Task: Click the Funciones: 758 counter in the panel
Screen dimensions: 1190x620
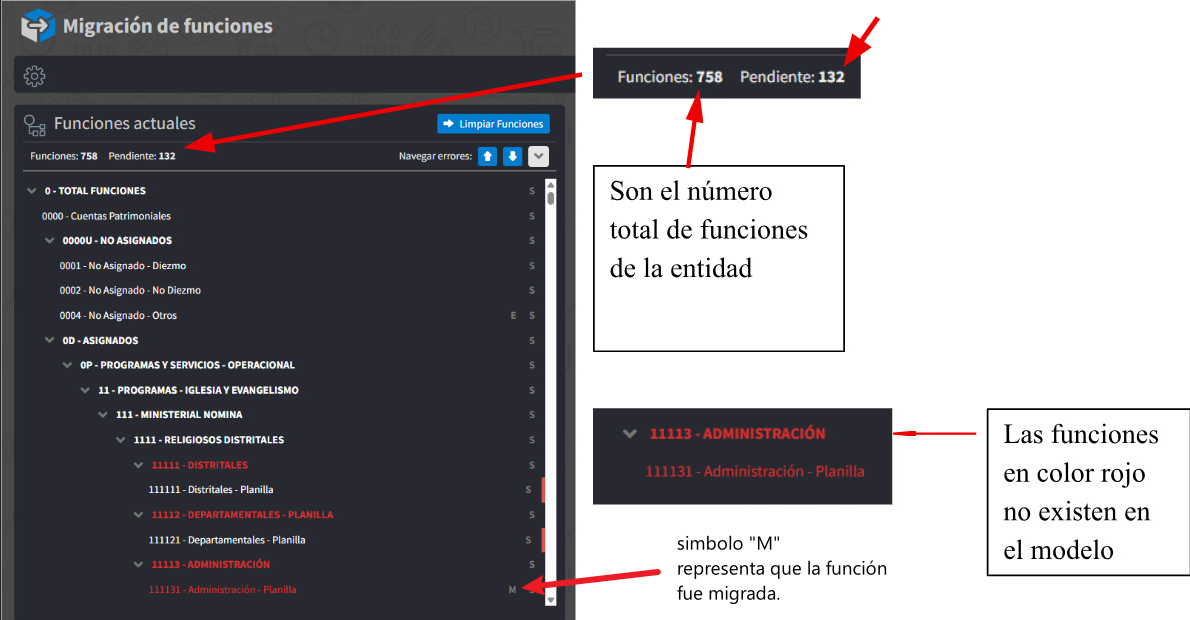Action: (x=64, y=156)
